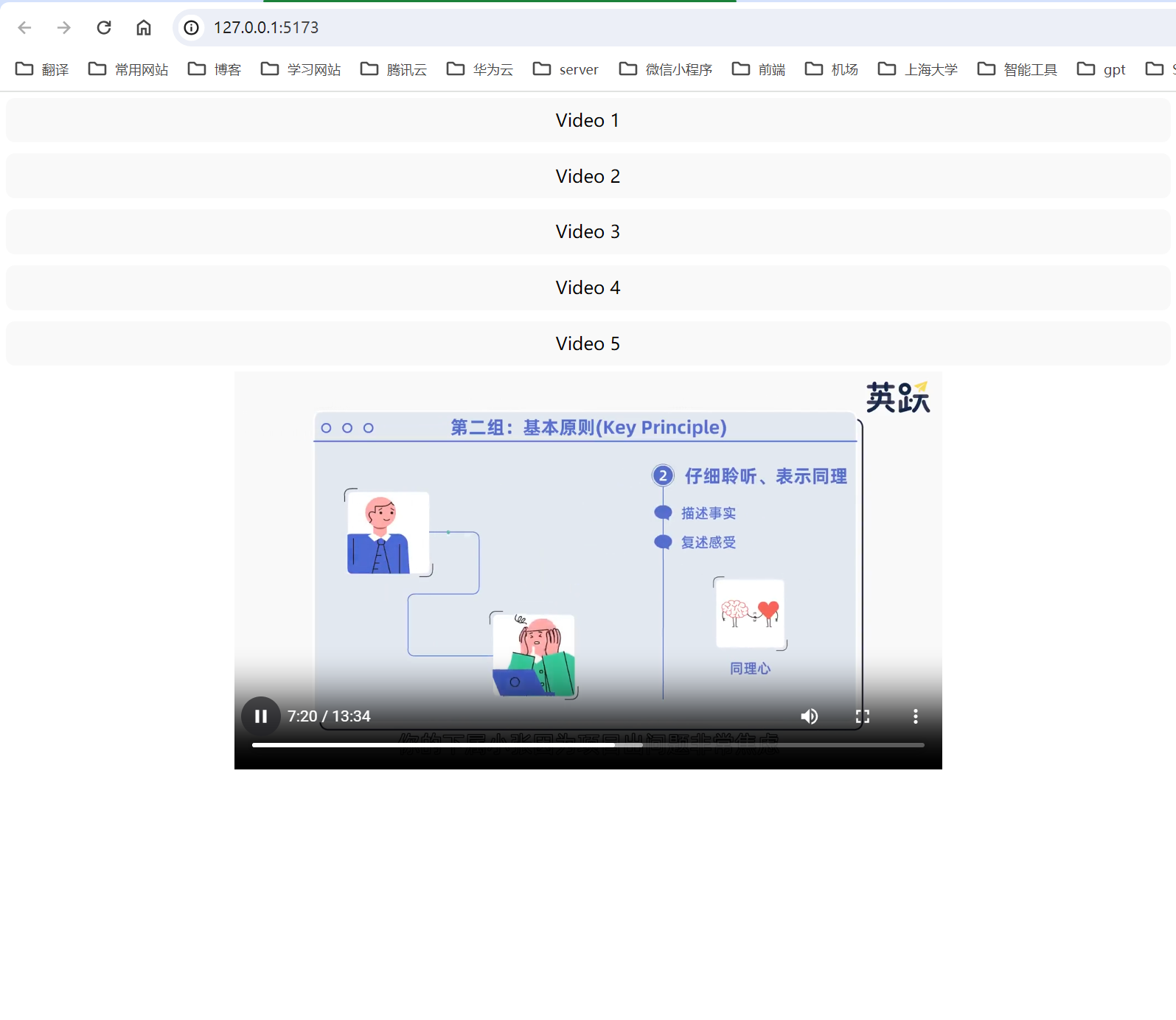Click the video frame area showing 同理心 illustration
The width and height of the screenshot is (1176, 1020).
750,614
